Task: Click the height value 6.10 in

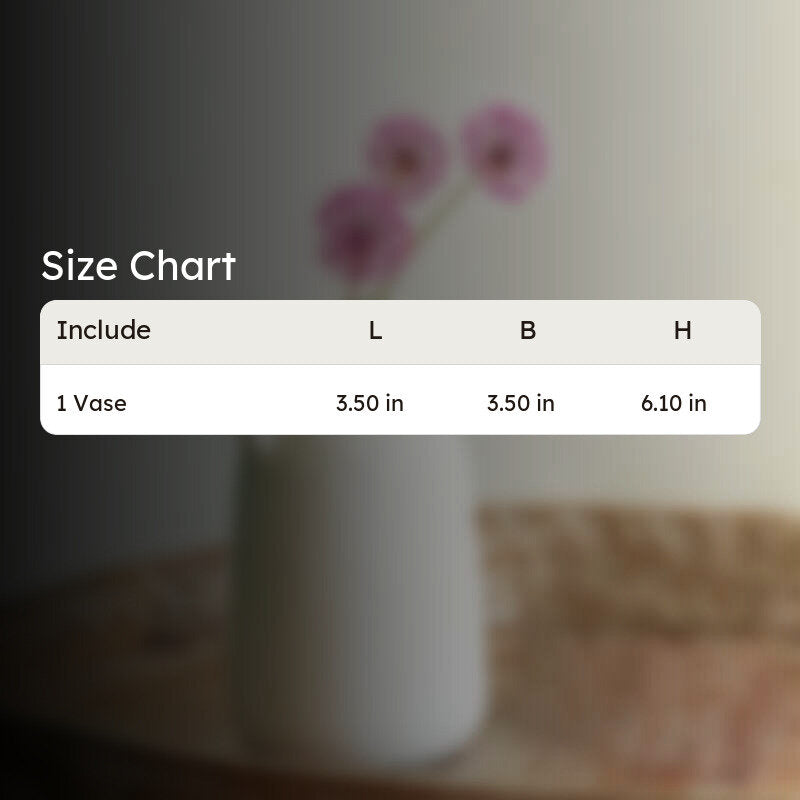Action: (673, 403)
